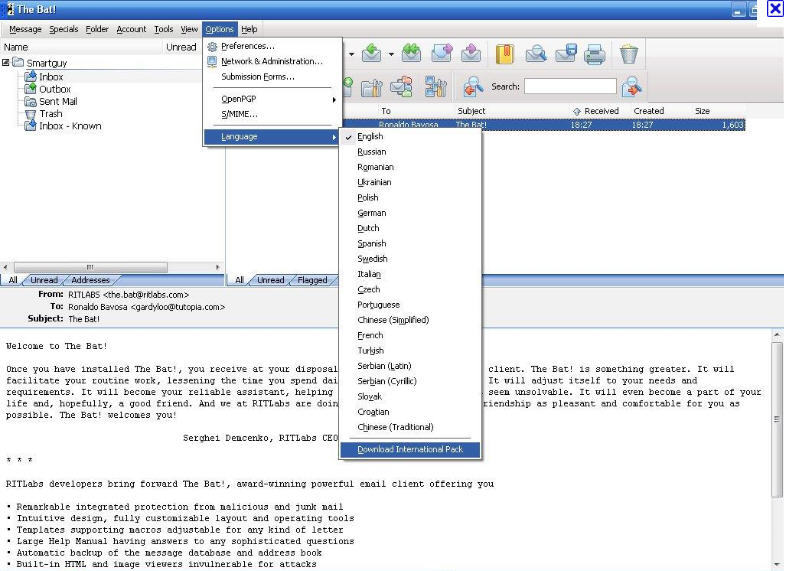Viewport: 786px width, 571px height.
Task: Choose Chinese (Simplified) as the language
Action: tap(392, 320)
